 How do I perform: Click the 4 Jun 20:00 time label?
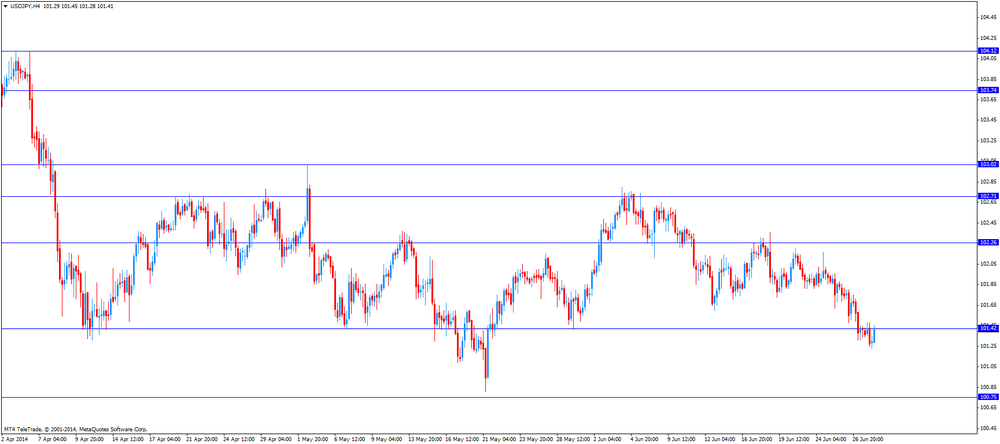click(646, 440)
